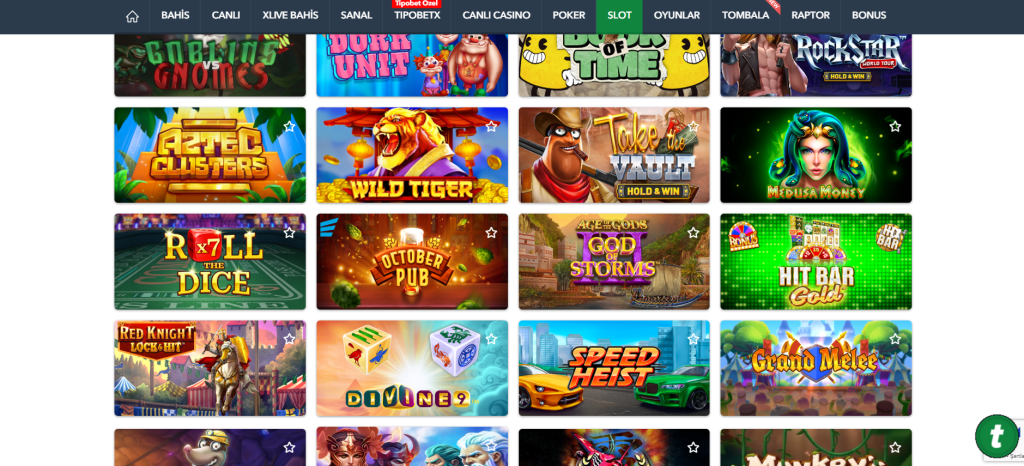Star the Roll the Dice game
Screen dimensions: 1024x466
289,233
